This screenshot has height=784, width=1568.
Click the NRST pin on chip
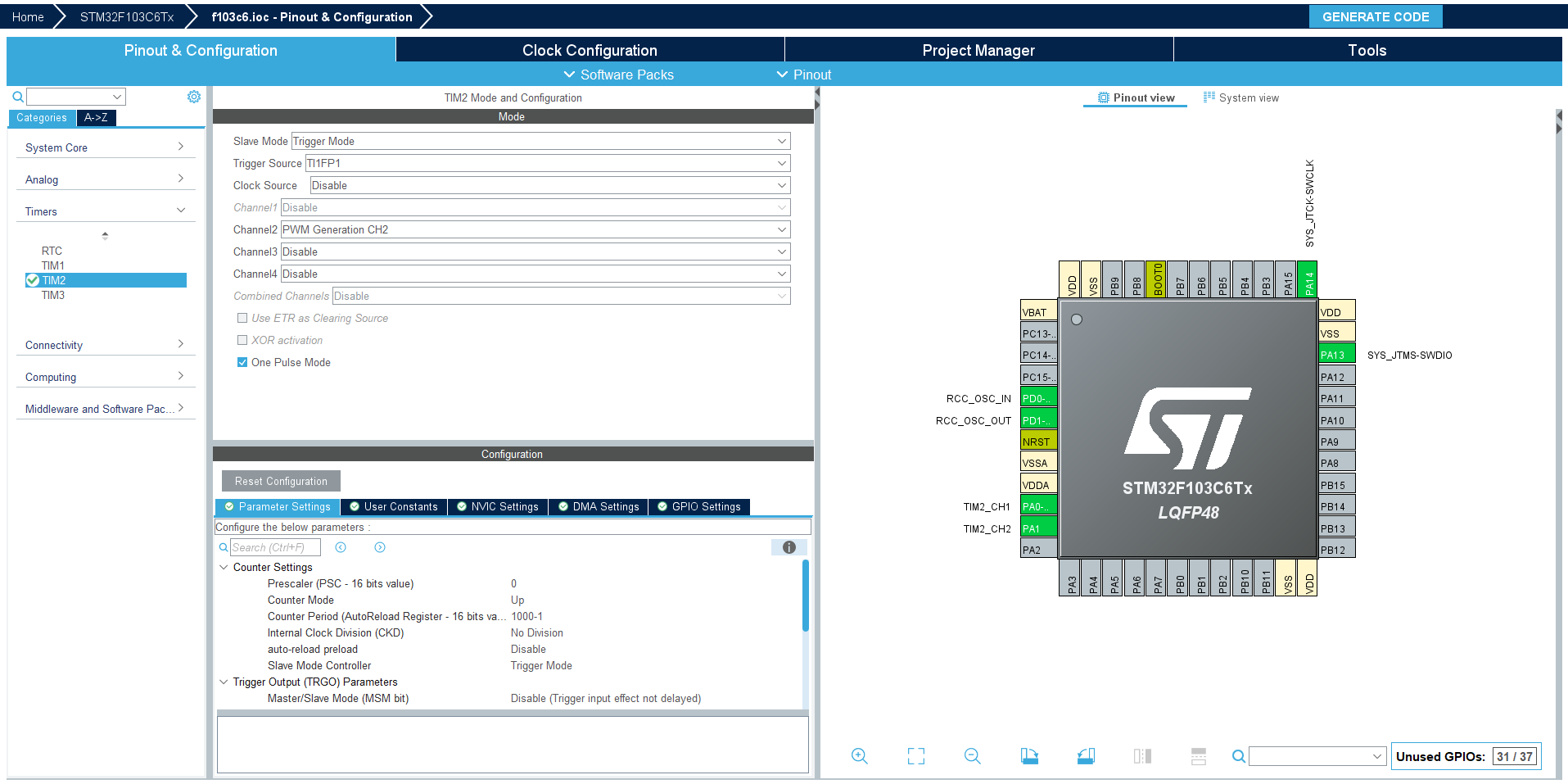tap(1039, 442)
